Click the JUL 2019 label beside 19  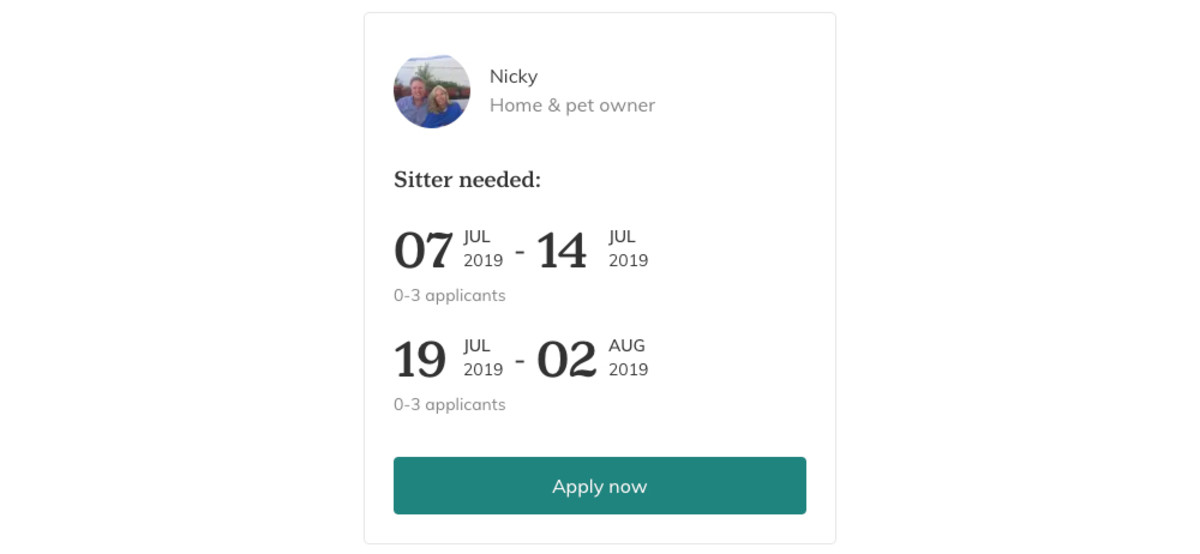pyautogui.click(x=483, y=358)
